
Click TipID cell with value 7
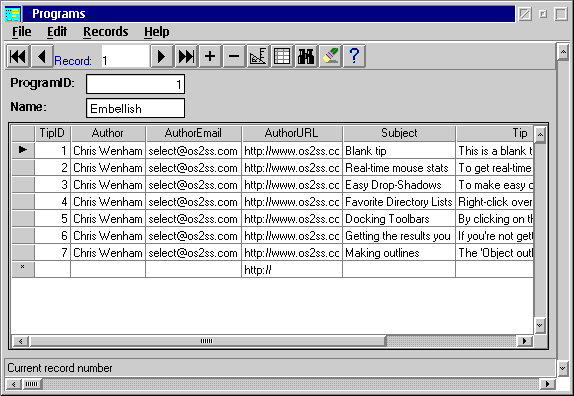pos(52,253)
